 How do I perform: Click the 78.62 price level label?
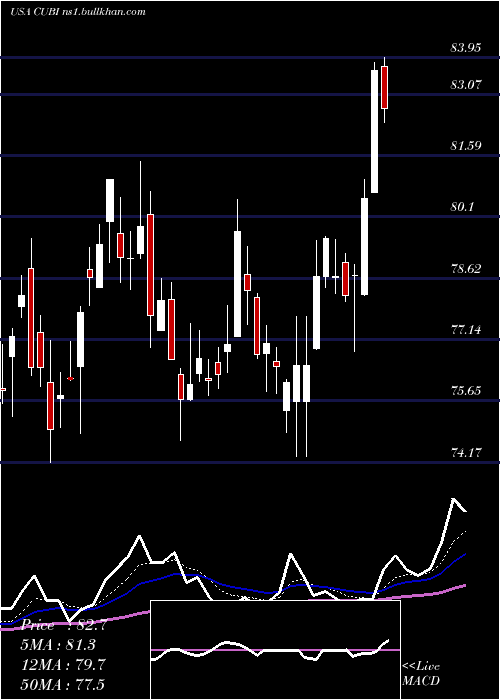(466, 268)
